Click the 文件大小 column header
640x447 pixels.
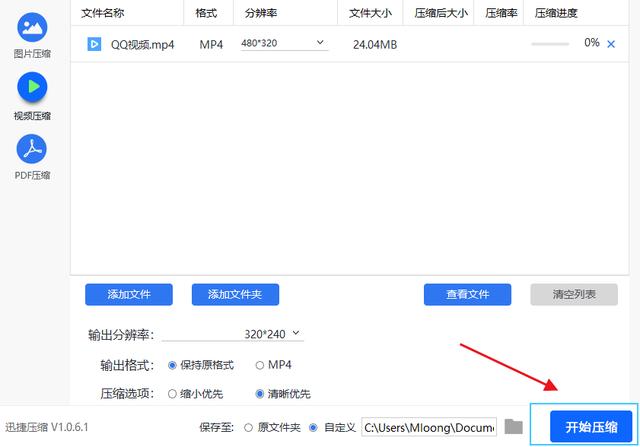pyautogui.click(x=371, y=13)
